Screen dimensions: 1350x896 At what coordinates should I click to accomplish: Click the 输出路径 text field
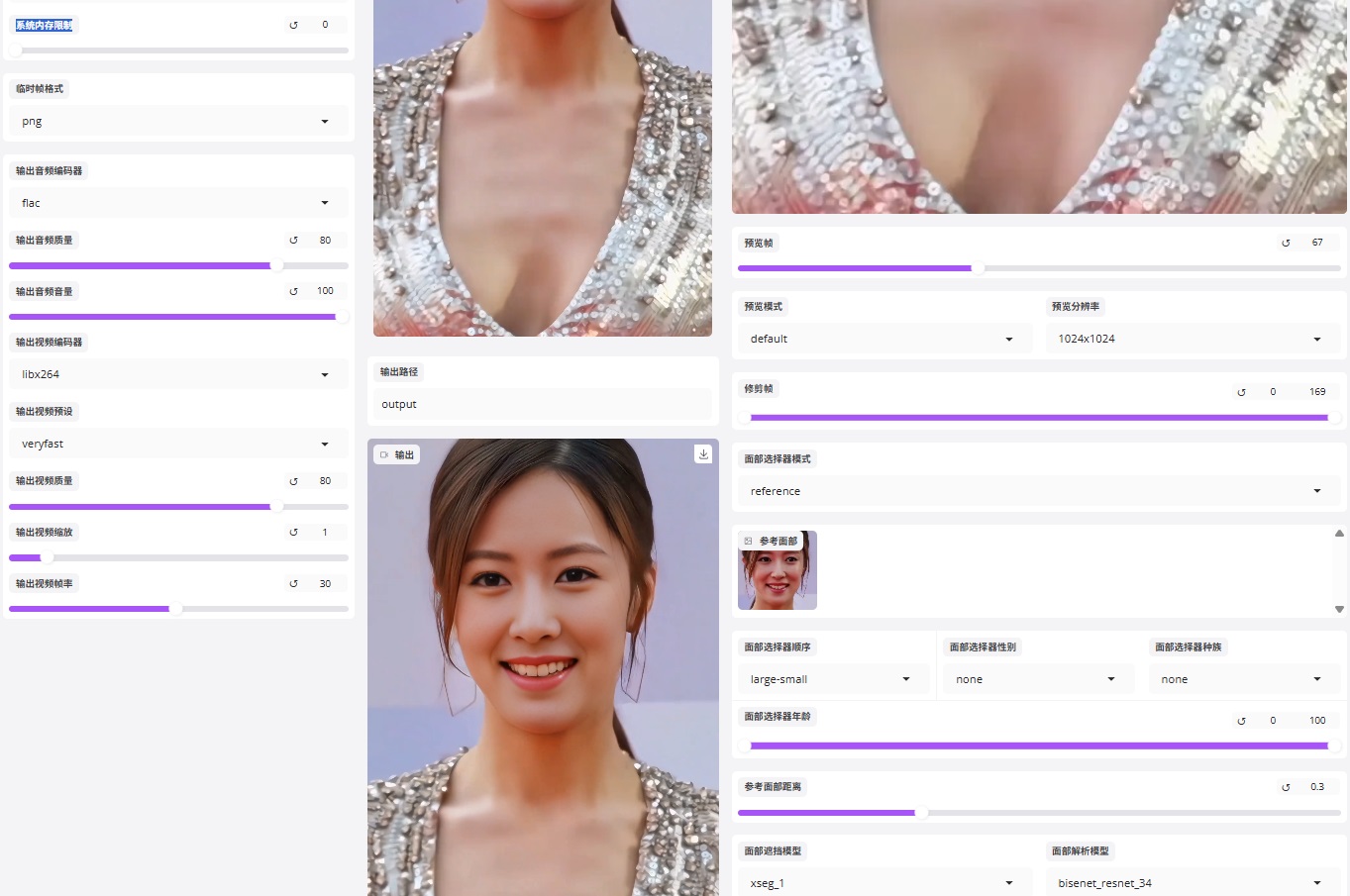point(543,404)
